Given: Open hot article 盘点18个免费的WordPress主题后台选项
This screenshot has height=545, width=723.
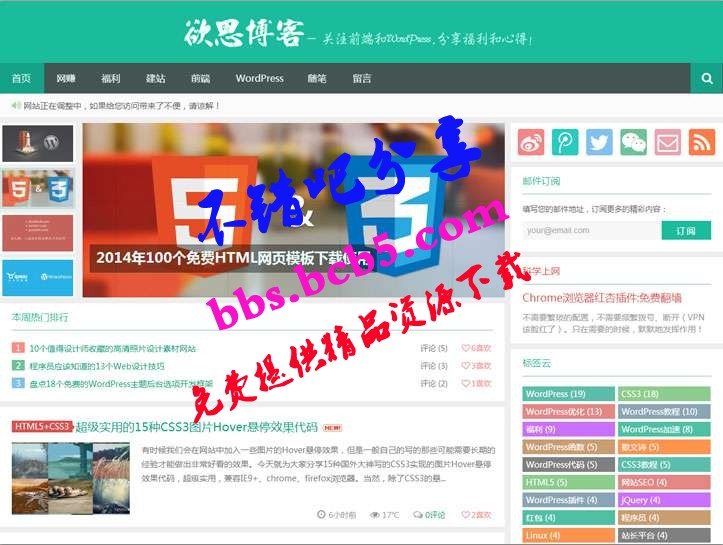Looking at the screenshot, I should [121, 384].
